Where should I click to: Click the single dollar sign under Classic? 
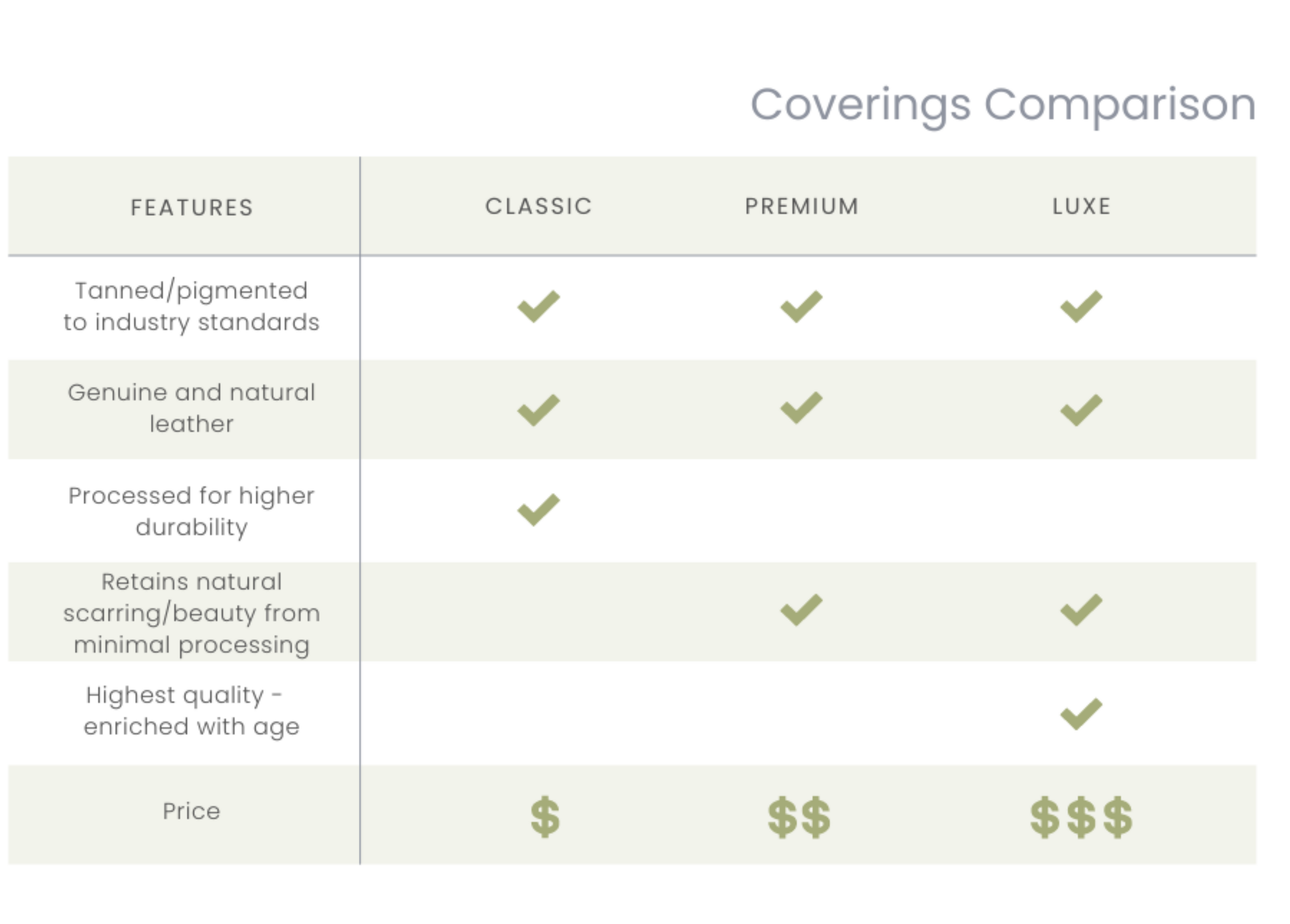(x=545, y=817)
